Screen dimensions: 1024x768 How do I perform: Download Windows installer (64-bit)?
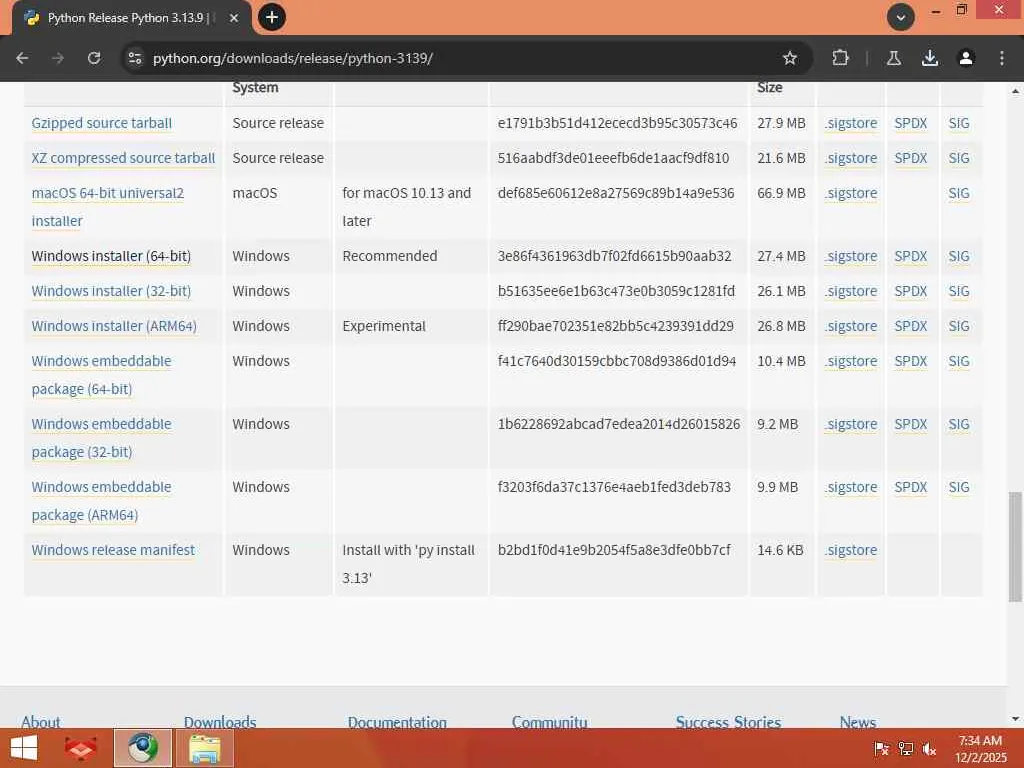coord(111,256)
